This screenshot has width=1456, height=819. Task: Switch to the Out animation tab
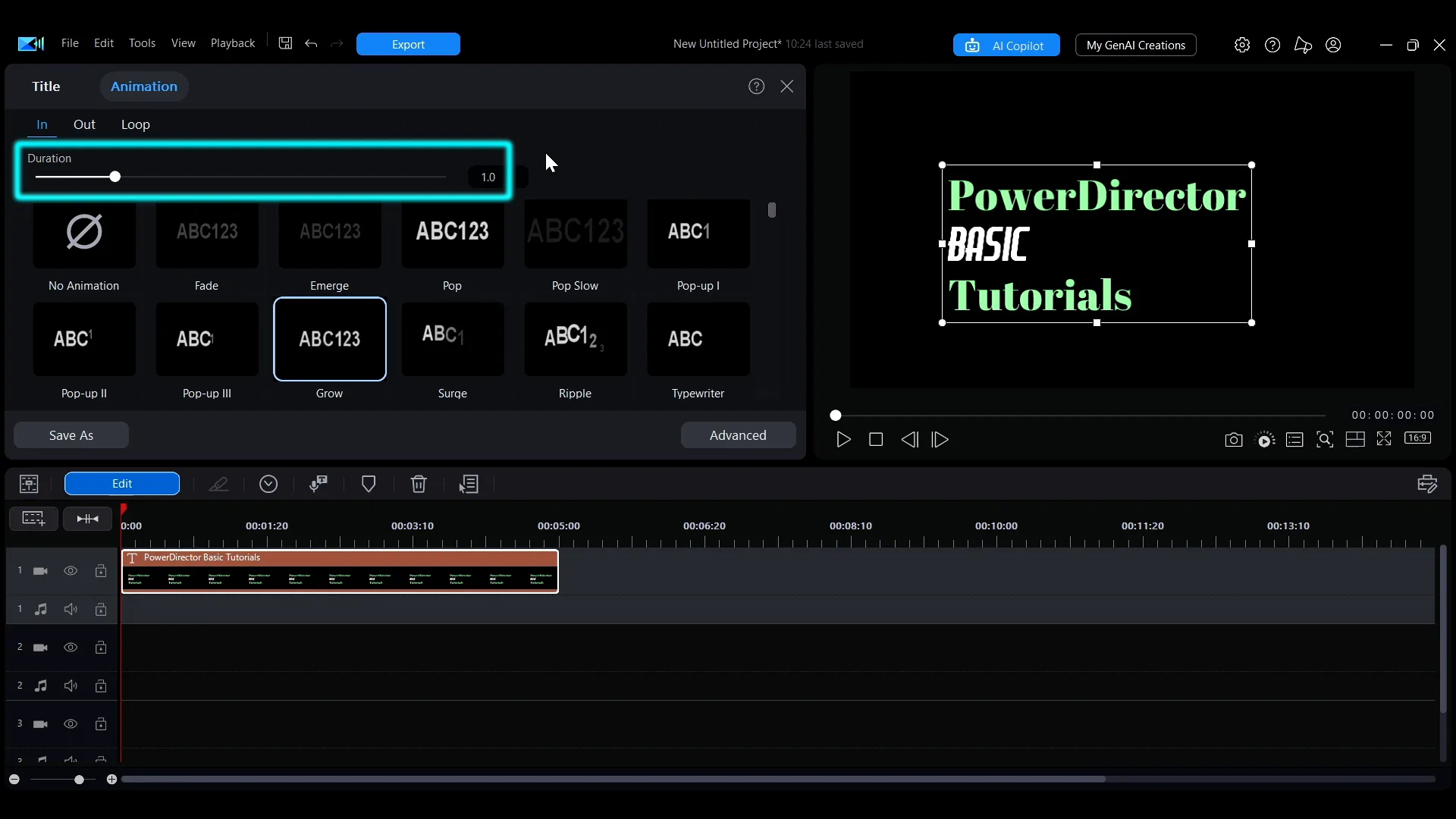click(x=84, y=124)
